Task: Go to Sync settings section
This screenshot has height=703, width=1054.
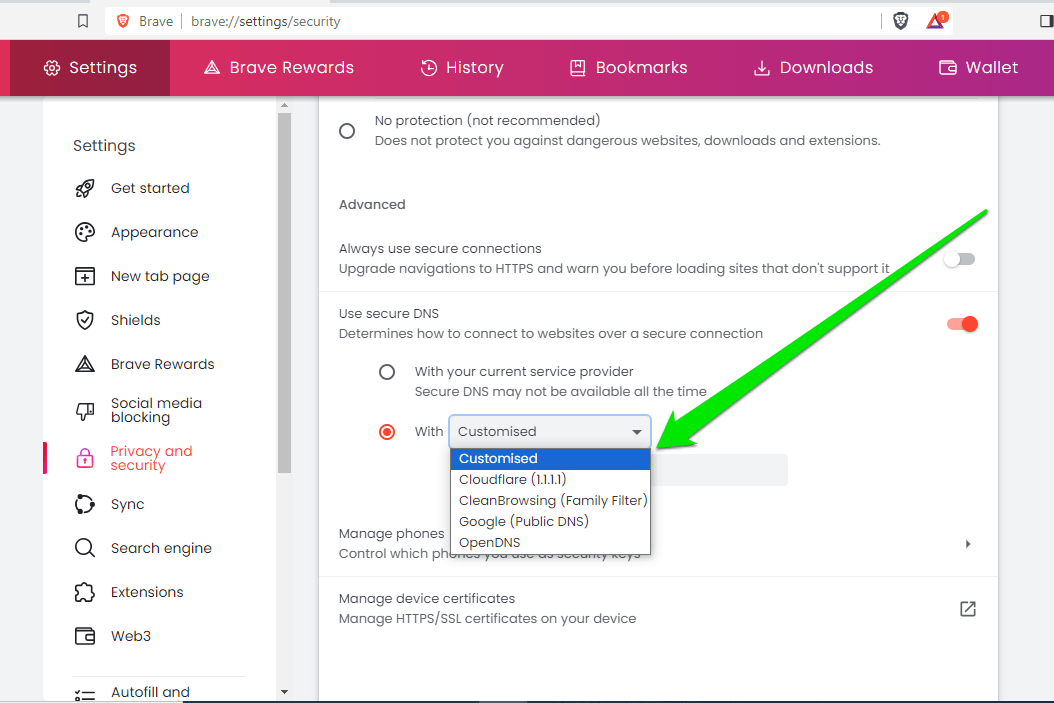Action: [x=128, y=504]
